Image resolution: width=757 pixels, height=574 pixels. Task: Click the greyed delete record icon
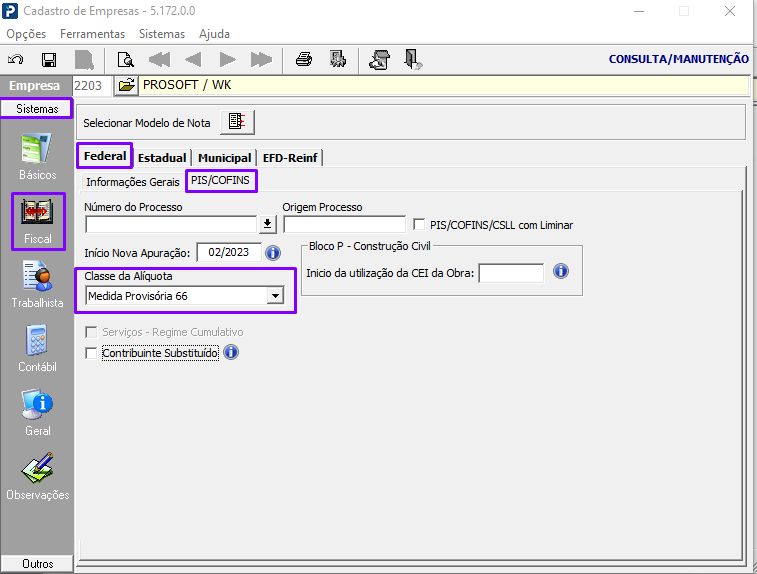[x=84, y=60]
